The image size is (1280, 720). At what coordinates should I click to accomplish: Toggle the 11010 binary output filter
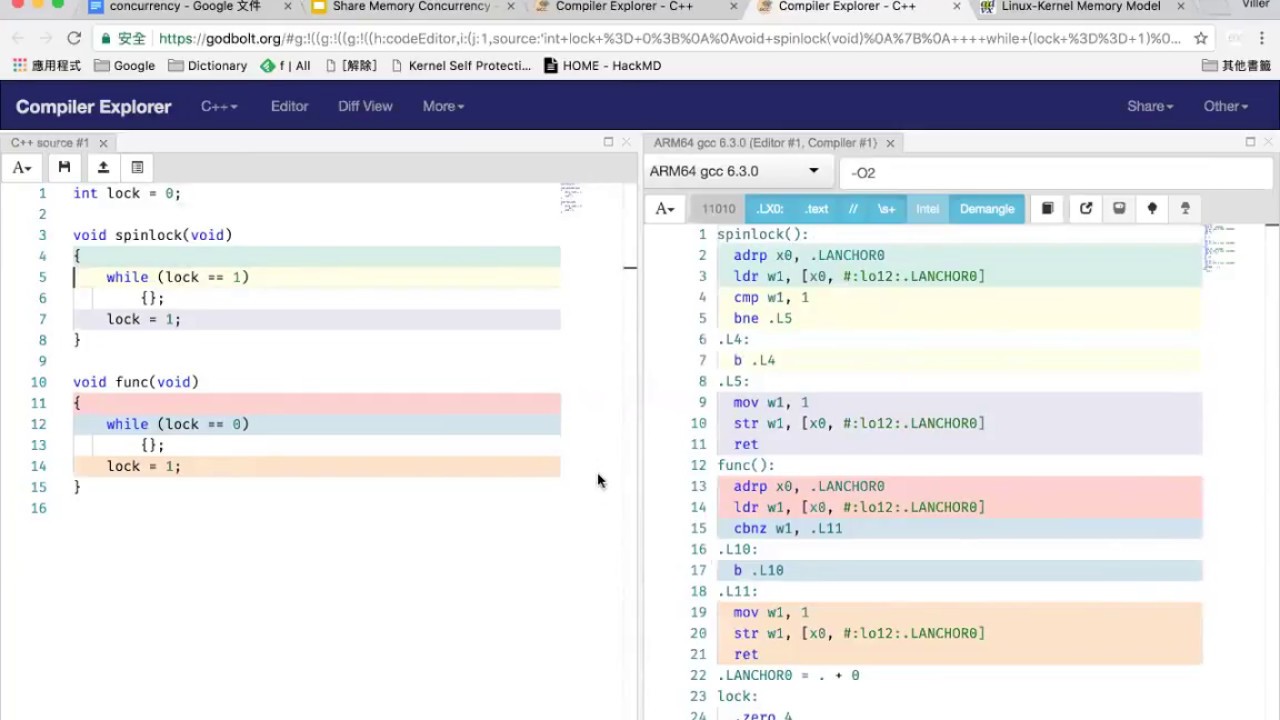click(718, 209)
